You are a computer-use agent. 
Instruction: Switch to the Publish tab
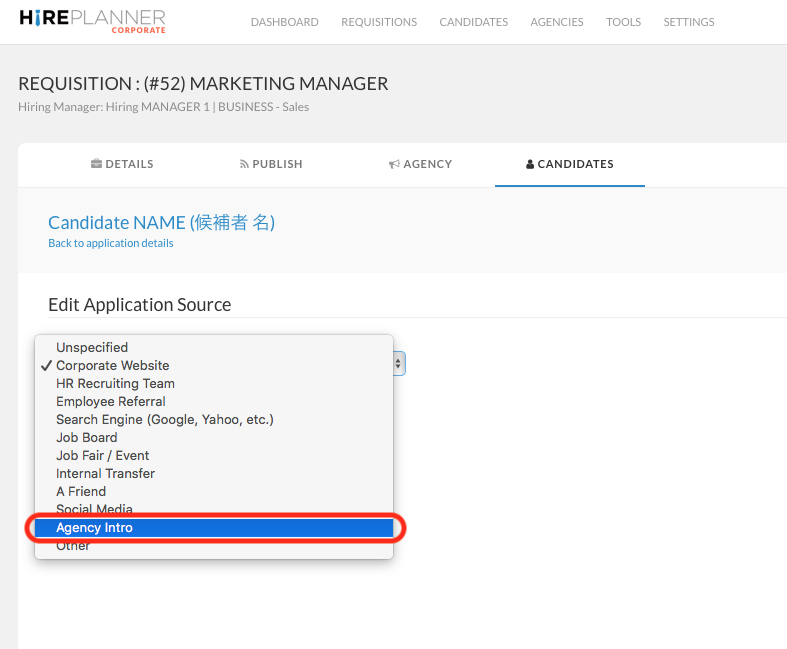coord(271,164)
